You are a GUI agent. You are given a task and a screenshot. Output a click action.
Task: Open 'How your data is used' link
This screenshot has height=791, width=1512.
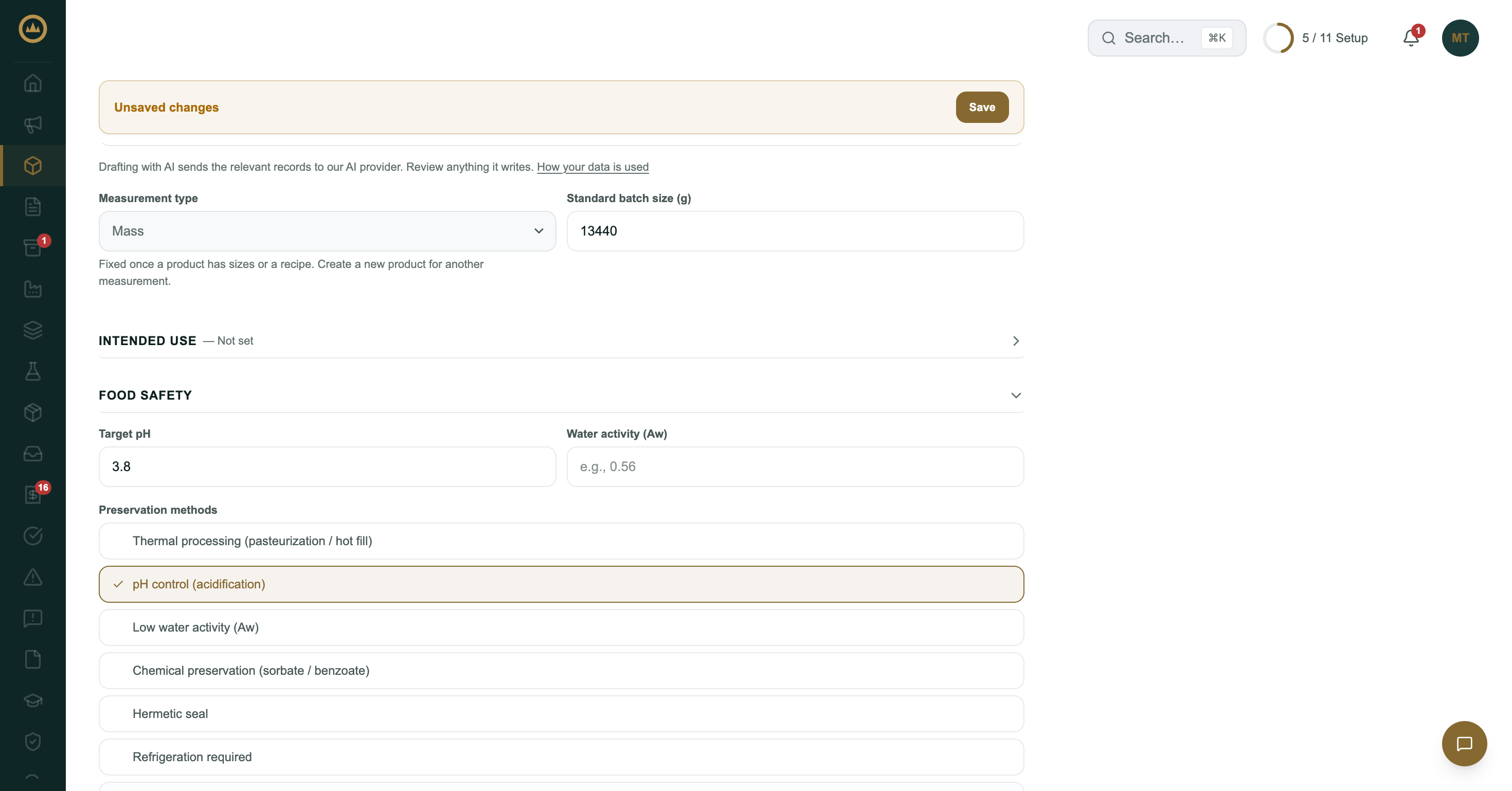pos(592,167)
